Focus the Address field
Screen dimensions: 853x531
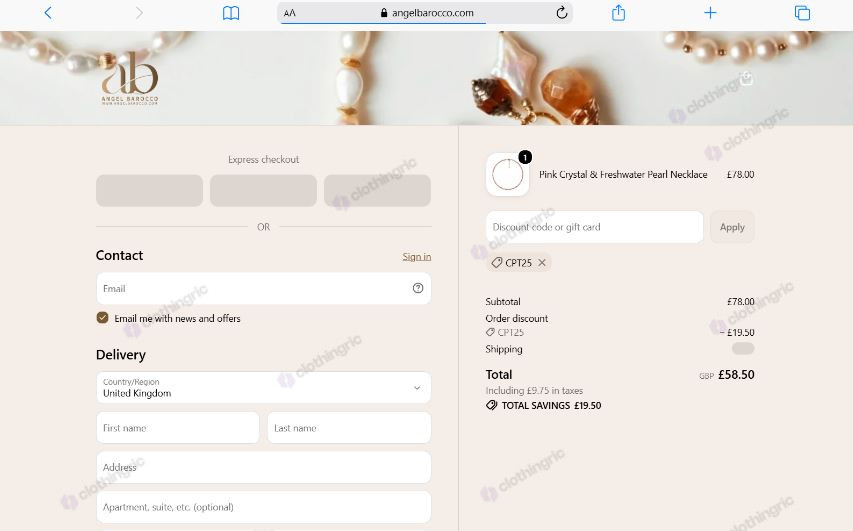click(x=263, y=467)
